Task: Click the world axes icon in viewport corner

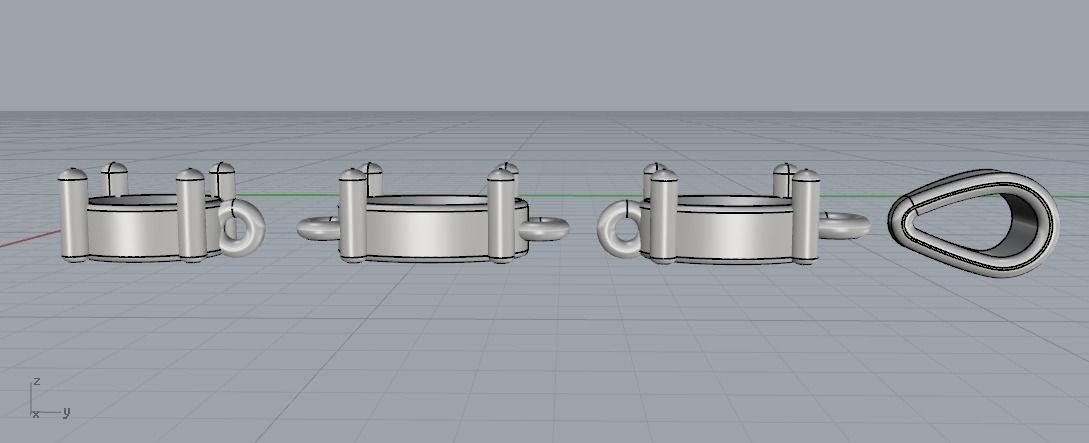Action: pyautogui.click(x=49, y=399)
